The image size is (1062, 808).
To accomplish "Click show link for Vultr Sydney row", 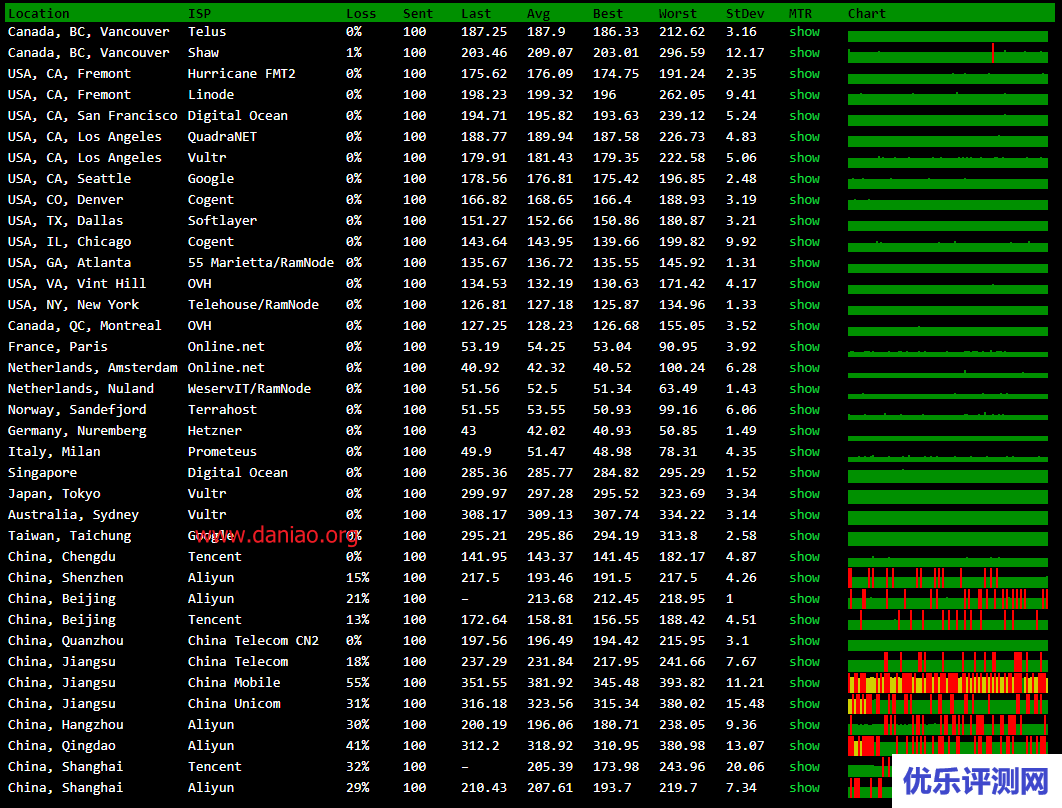I will (804, 515).
